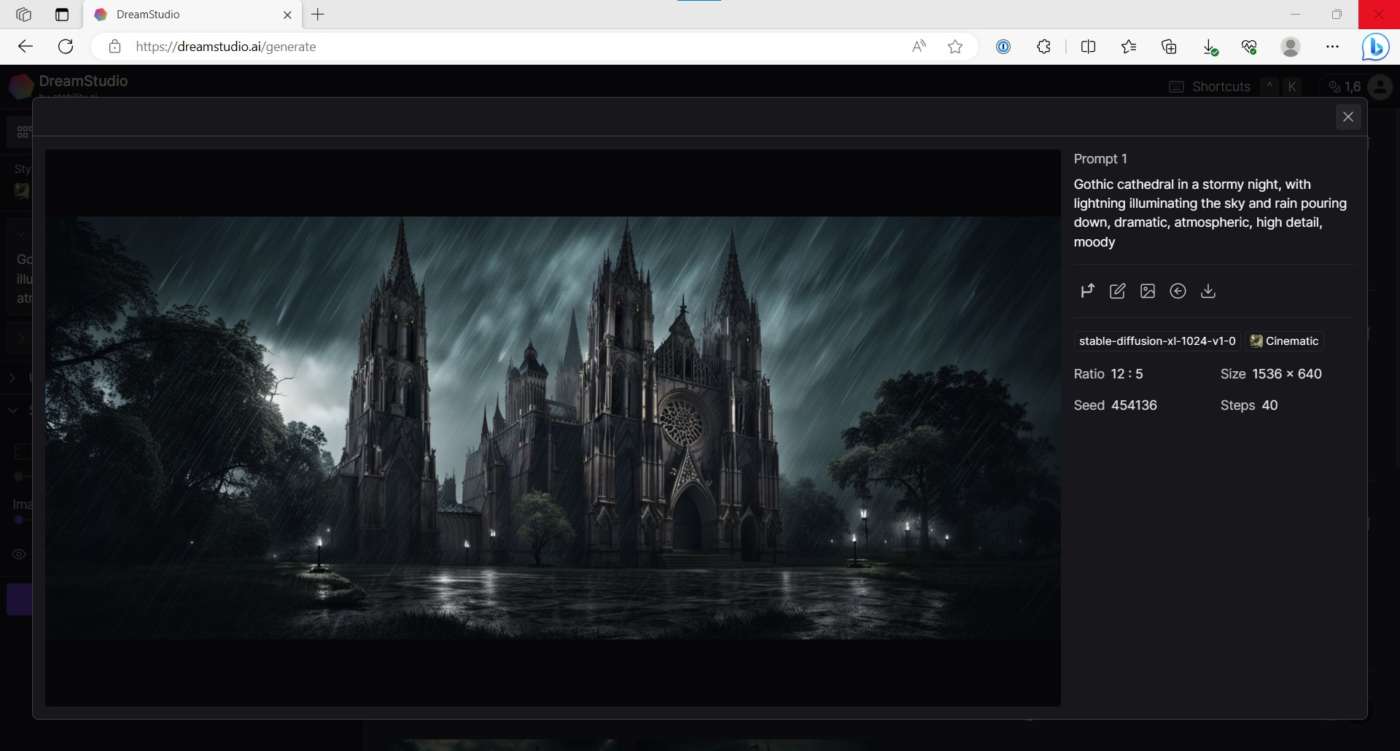Download the generated cathedral image

(1208, 291)
